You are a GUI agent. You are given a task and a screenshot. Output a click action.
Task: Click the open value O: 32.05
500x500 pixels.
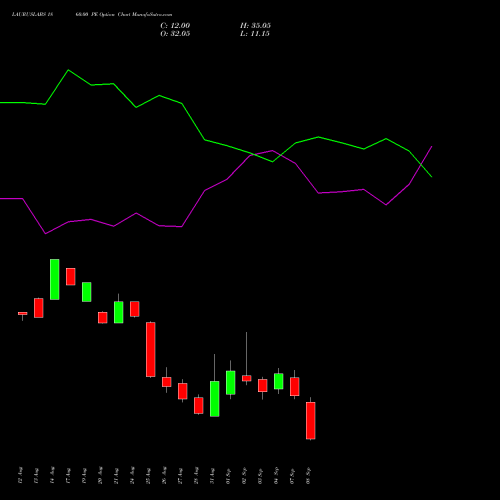point(175,34)
